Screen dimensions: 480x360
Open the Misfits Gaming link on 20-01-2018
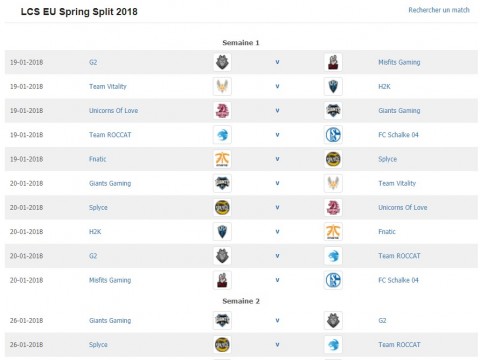point(110,280)
